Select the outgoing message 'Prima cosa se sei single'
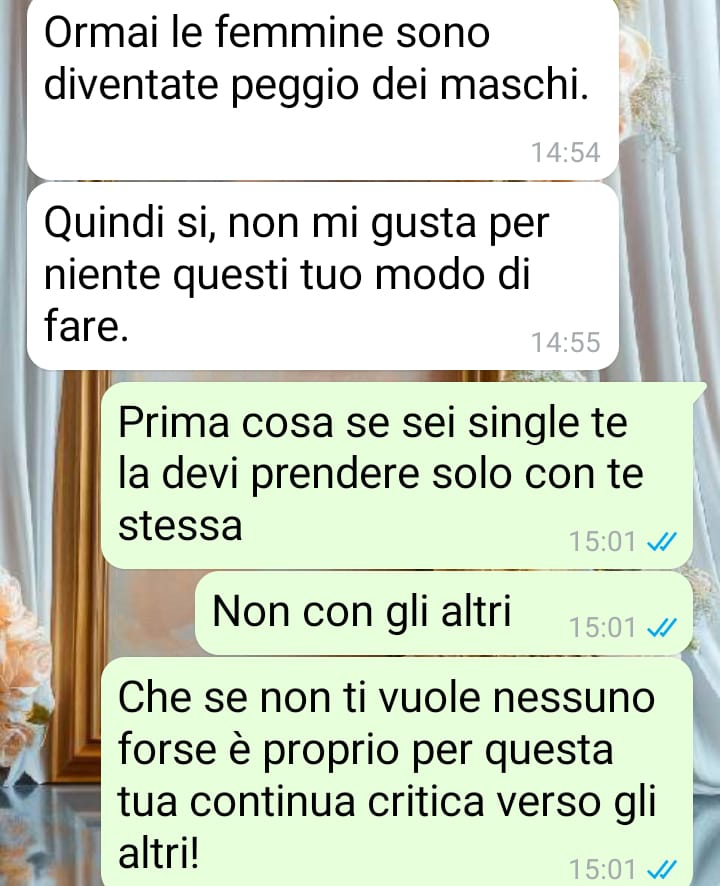The height and width of the screenshot is (886, 720). [397, 475]
